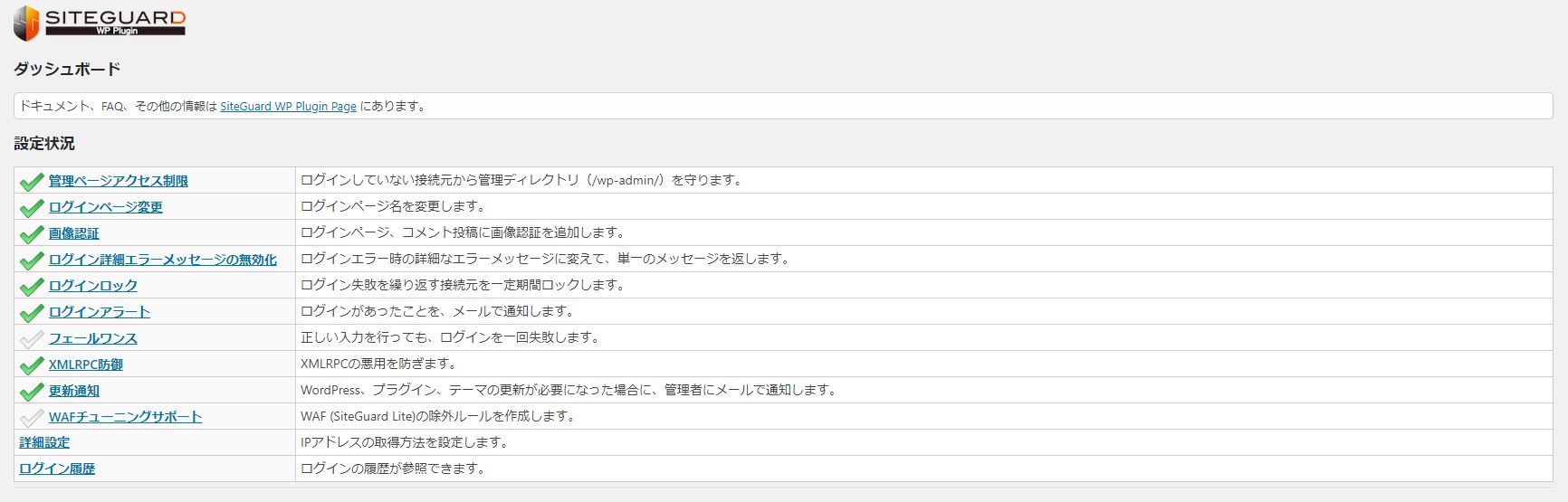Click the gray checkmark beside フェールワンス
Image resolution: width=1568 pixels, height=502 pixels.
click(x=32, y=339)
